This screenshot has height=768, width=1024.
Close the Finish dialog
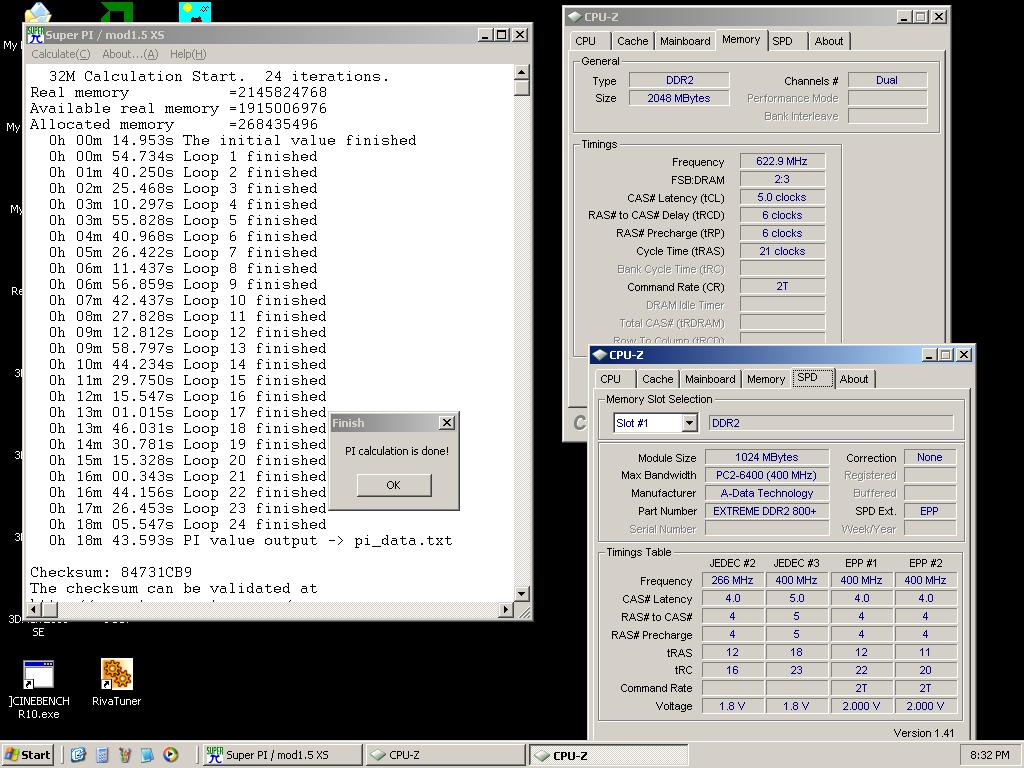point(447,423)
